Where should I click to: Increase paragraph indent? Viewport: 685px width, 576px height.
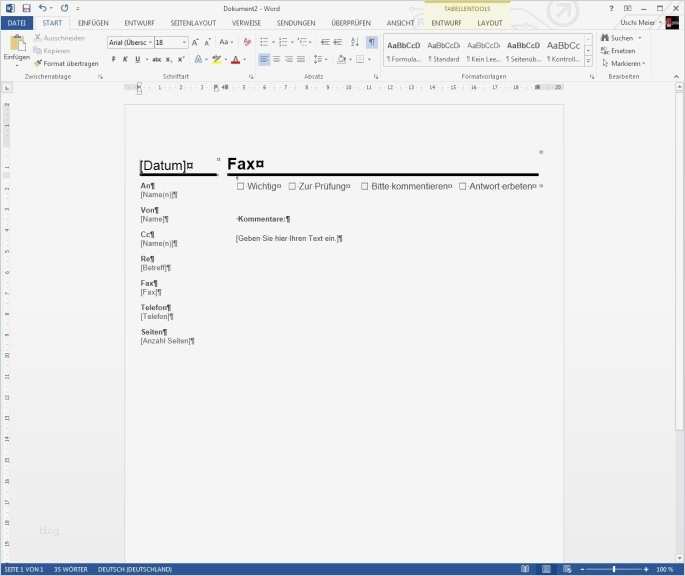pos(338,42)
